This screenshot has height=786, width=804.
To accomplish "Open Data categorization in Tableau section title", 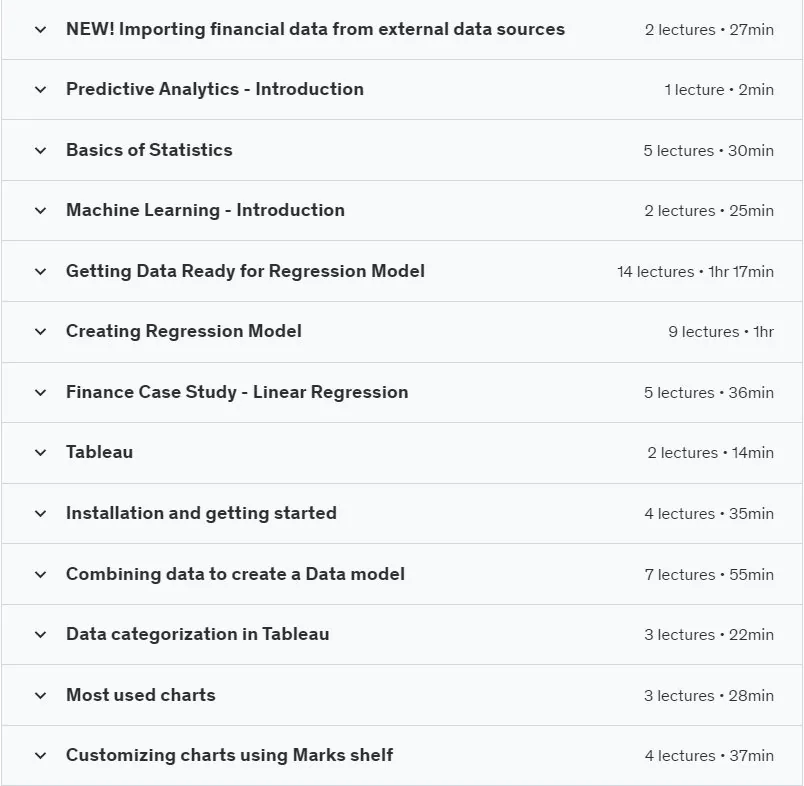I will coord(197,634).
